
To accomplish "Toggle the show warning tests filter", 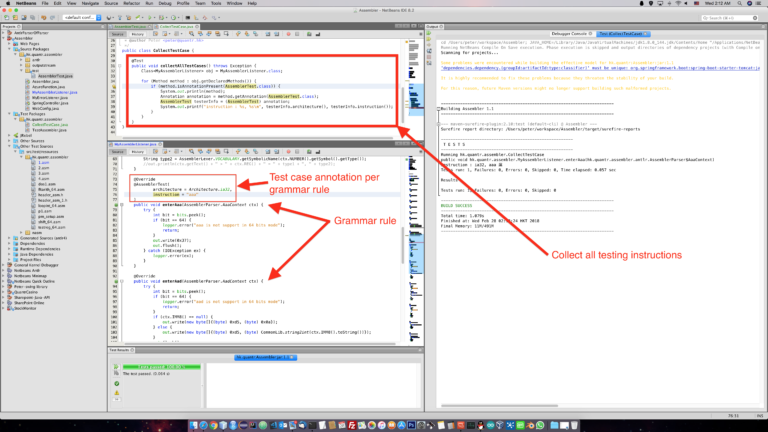I will click(x=117, y=393).
